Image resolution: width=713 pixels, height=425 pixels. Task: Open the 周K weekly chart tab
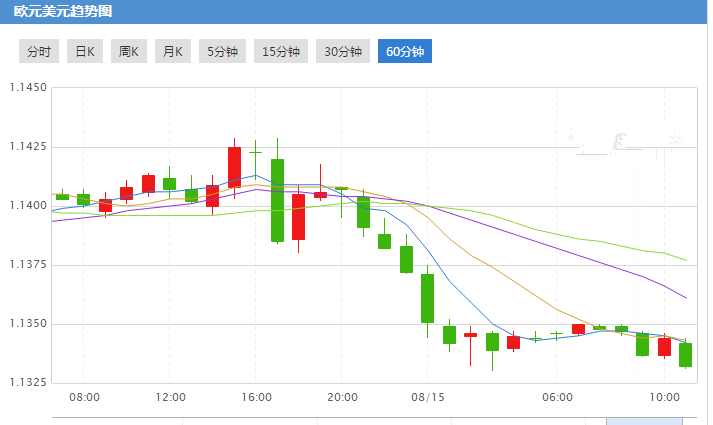point(128,52)
